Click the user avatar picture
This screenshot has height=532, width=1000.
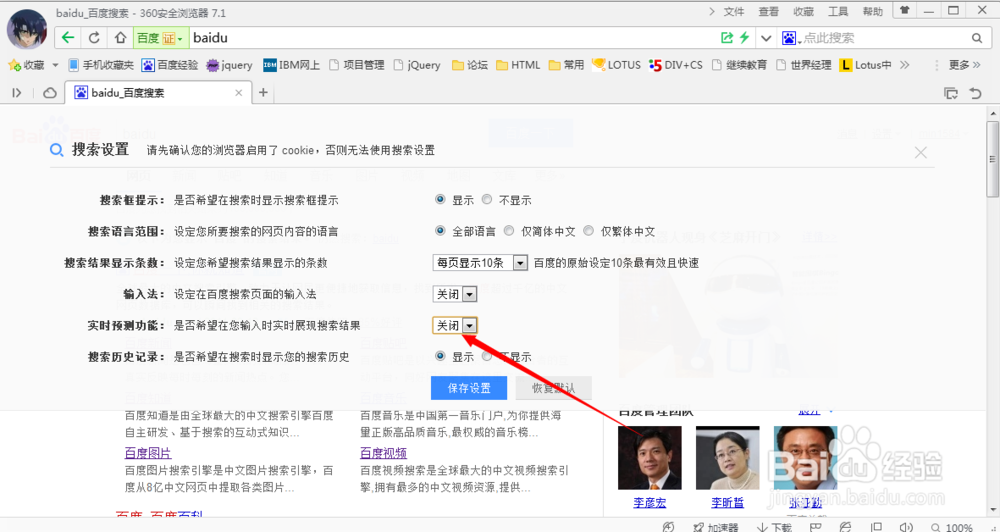pyautogui.click(x=27, y=29)
